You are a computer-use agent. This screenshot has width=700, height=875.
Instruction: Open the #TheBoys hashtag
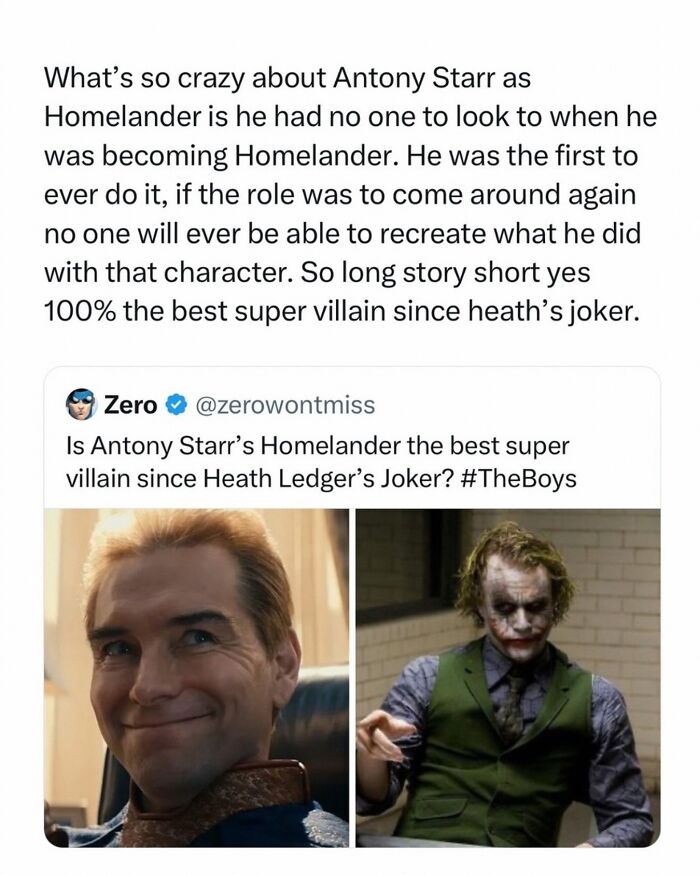520,479
